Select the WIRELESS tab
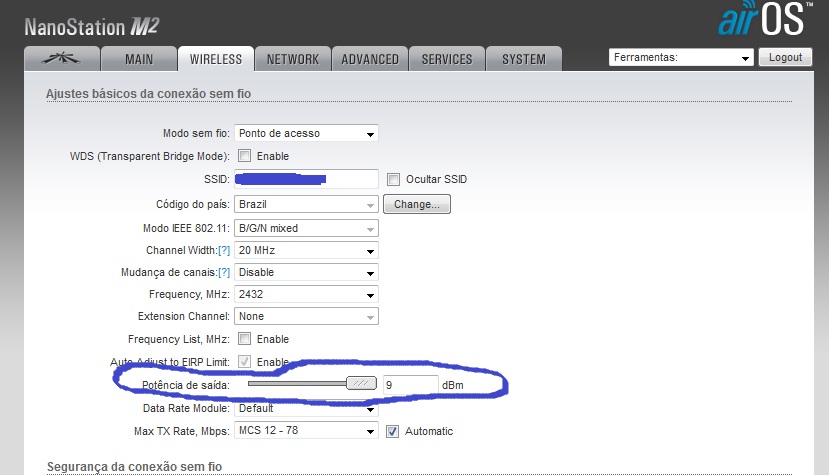829x475 pixels. pyautogui.click(x=216, y=59)
